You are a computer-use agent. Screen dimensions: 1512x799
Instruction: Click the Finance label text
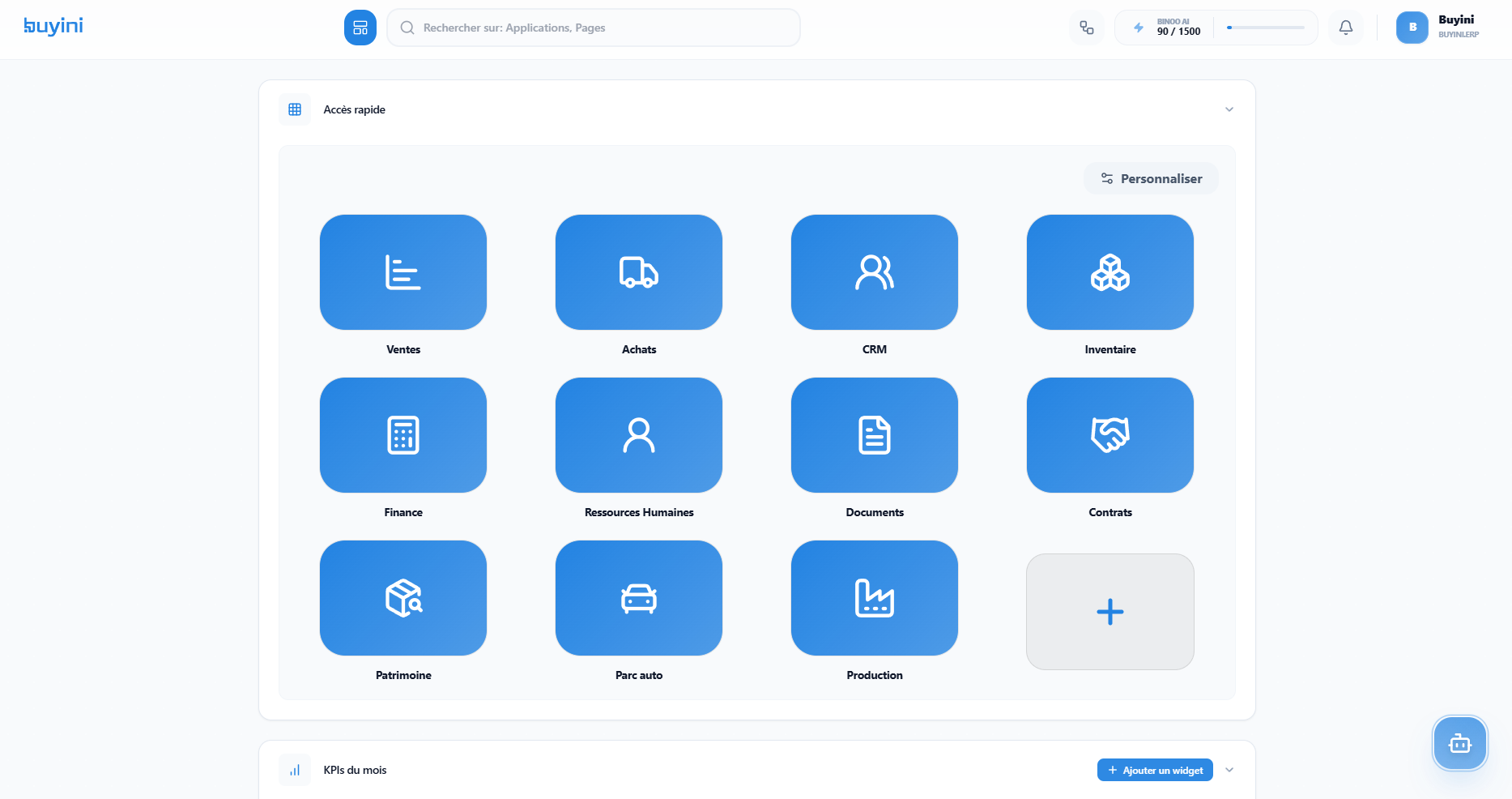(x=403, y=512)
